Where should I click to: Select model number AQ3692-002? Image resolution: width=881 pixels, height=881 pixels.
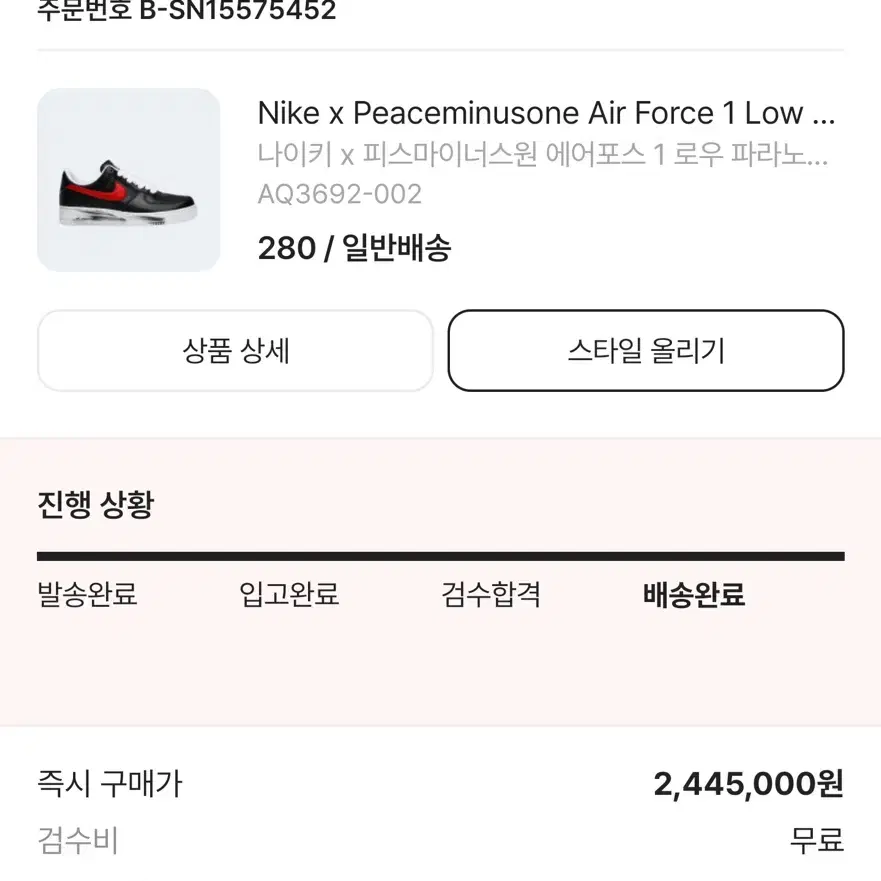click(x=339, y=194)
